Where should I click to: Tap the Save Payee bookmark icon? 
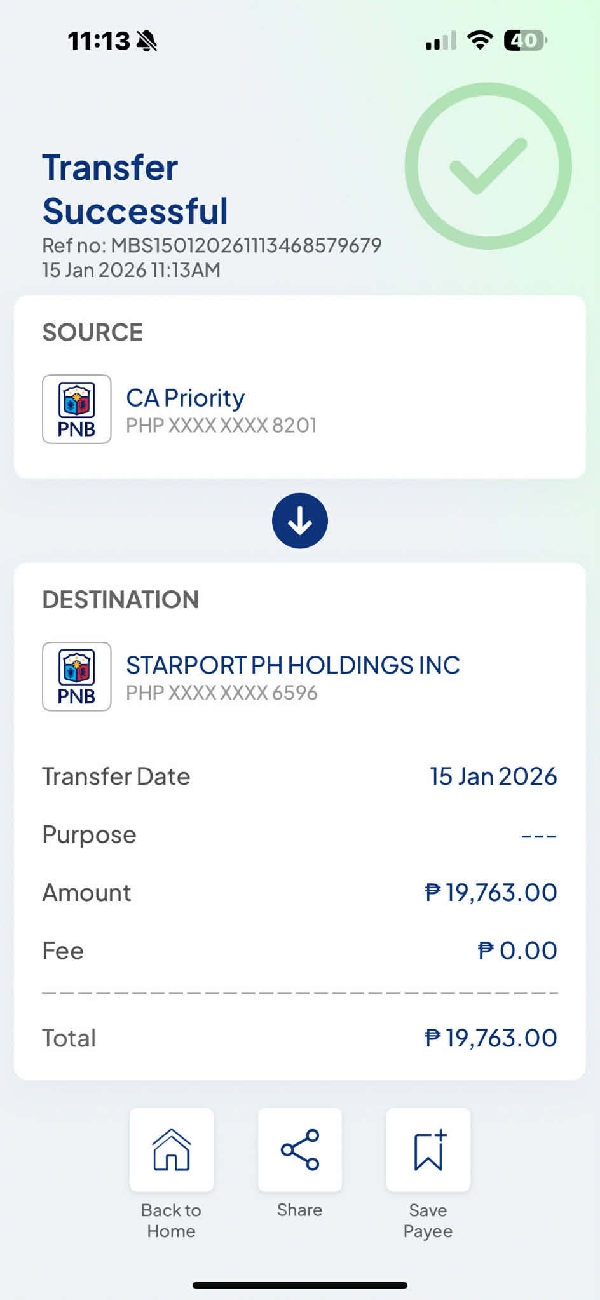tap(428, 1150)
